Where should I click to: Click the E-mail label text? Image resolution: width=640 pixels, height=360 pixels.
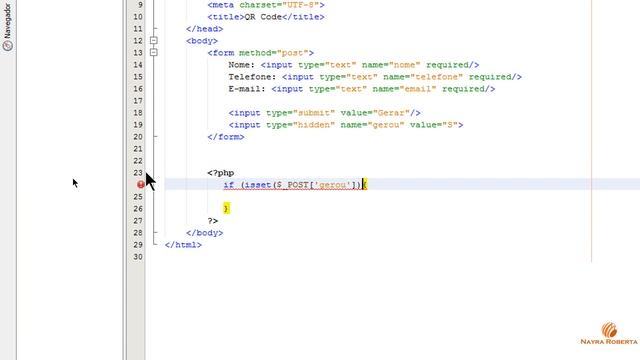247,89
